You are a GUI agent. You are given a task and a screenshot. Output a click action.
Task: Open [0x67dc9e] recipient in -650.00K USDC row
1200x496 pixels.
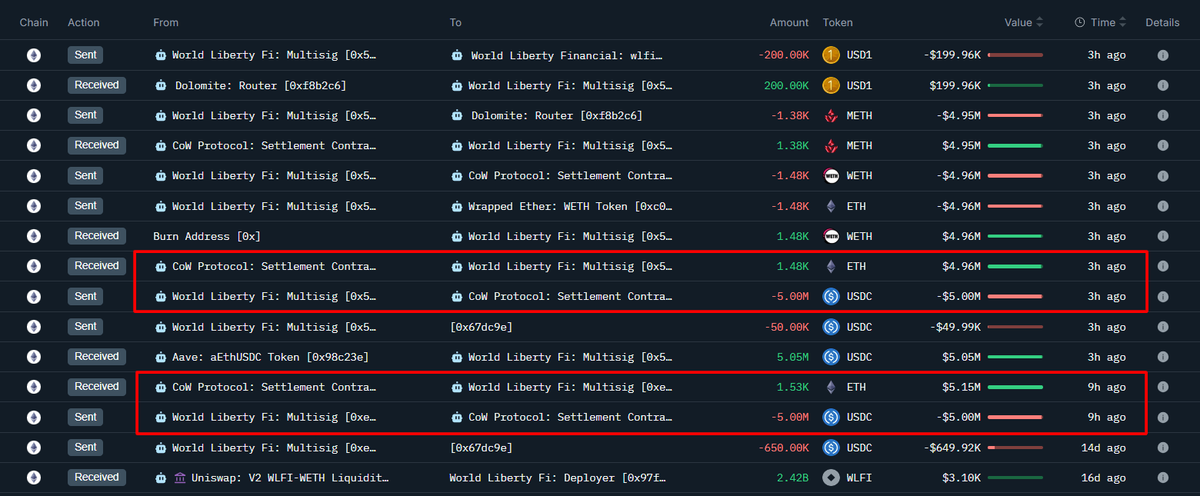click(x=481, y=448)
